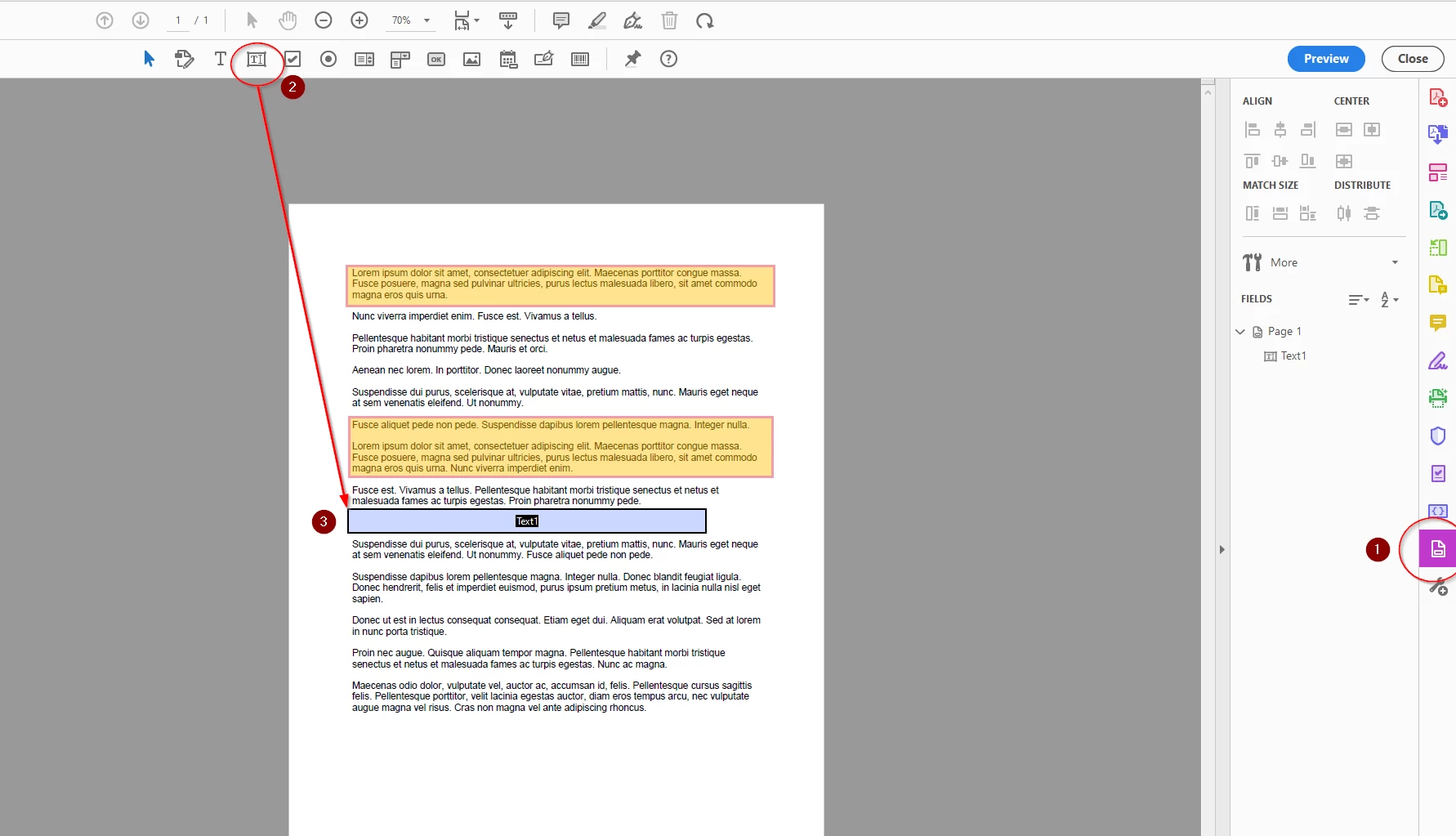Activate the Hand pan tool
Screen dimensions: 1456x836
[x=288, y=20]
